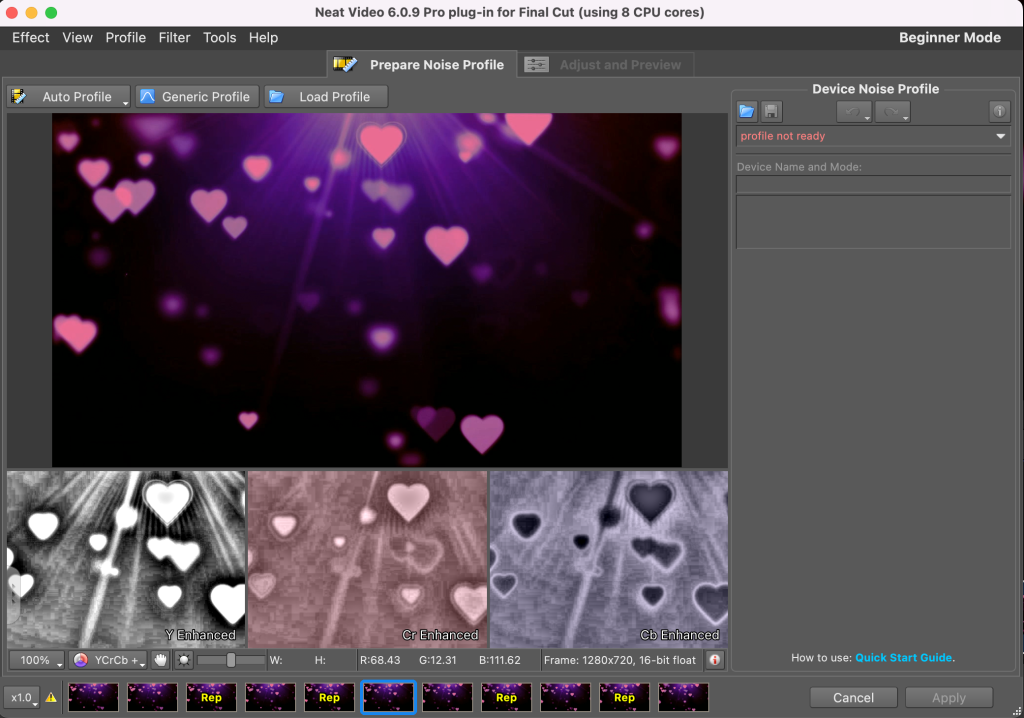Select the hand pan tool
The width and height of the screenshot is (1024, 718).
[x=160, y=660]
